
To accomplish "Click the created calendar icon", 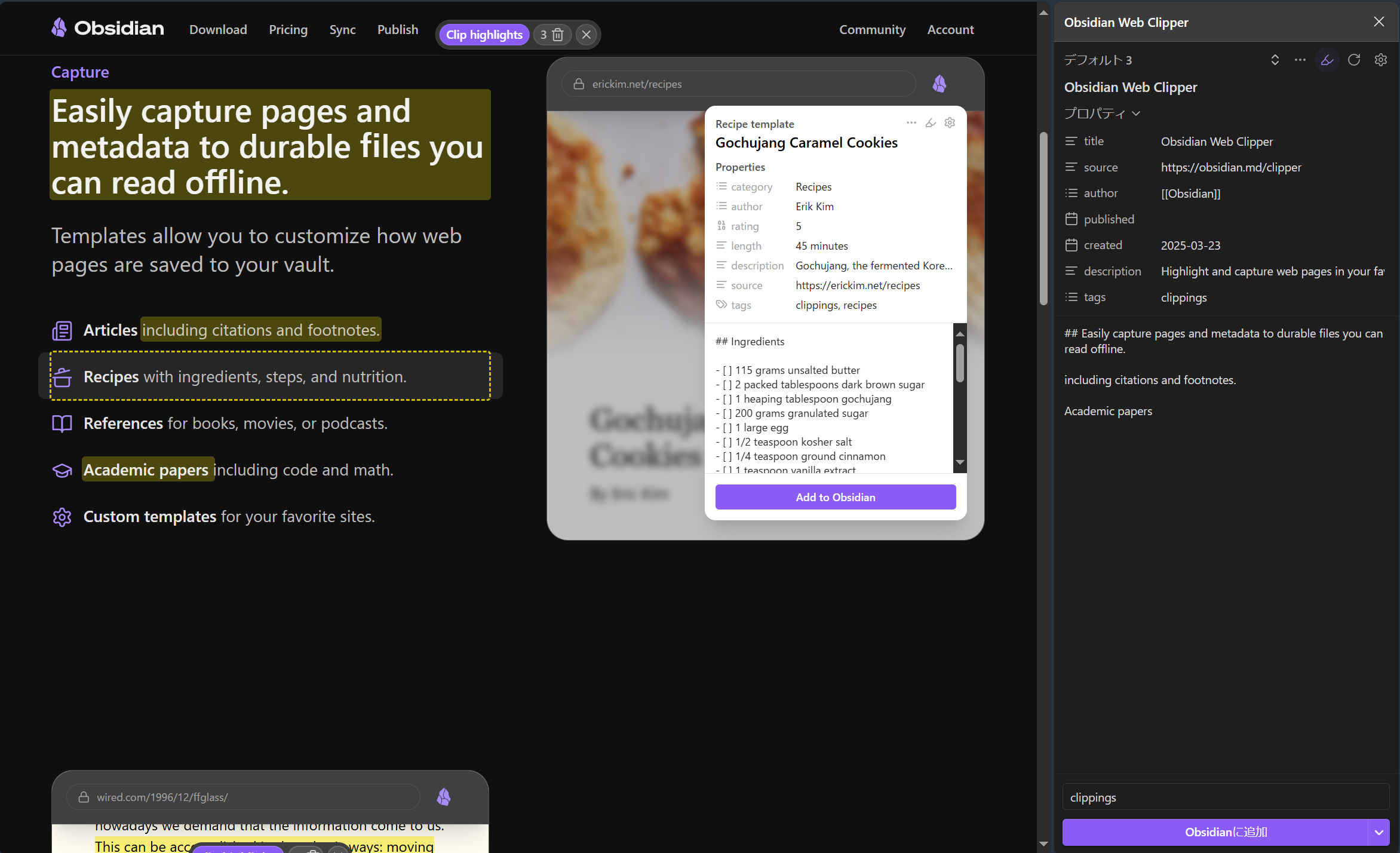I will point(1071,245).
